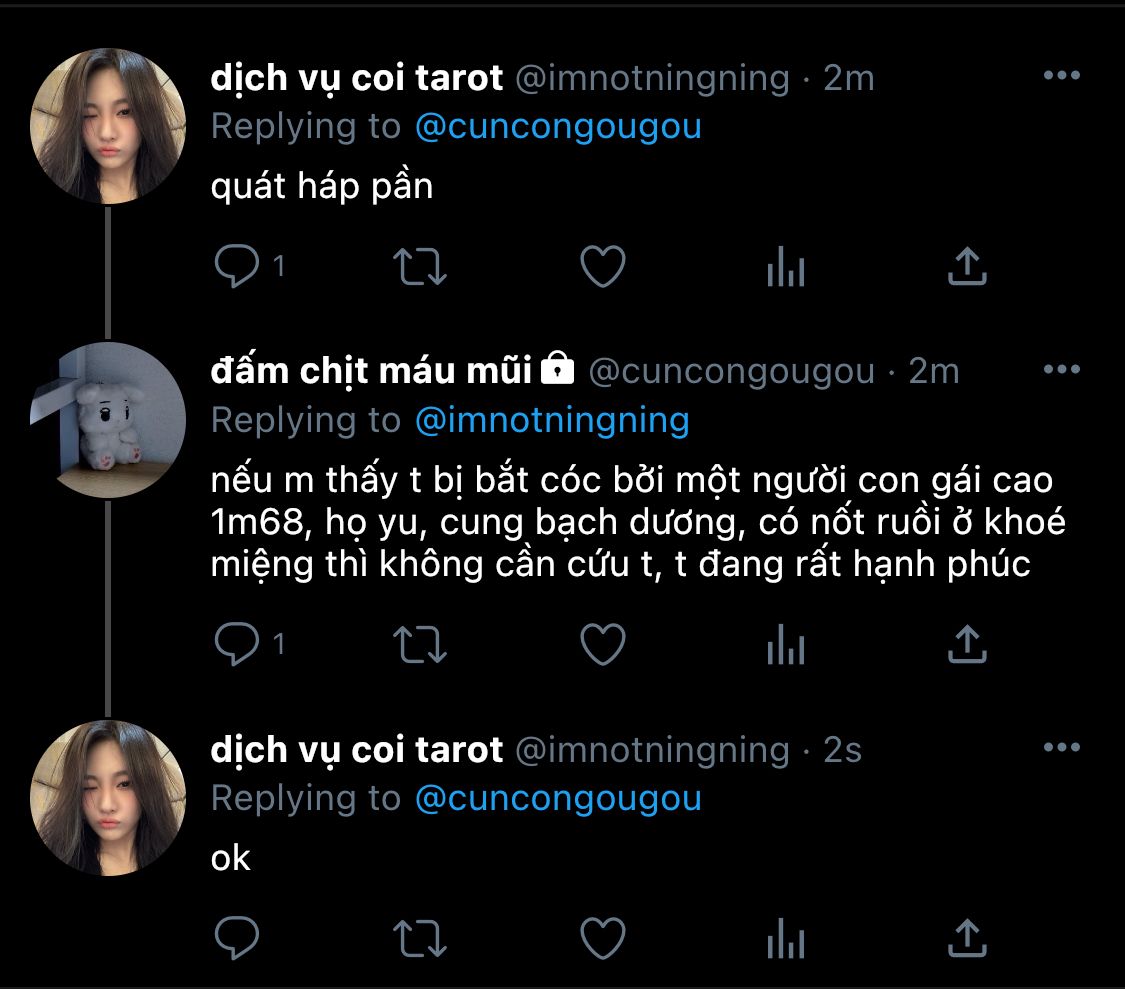Retweet icon on the middle tweet
Screen dimensions: 1125x989
pyautogui.click(x=420, y=645)
